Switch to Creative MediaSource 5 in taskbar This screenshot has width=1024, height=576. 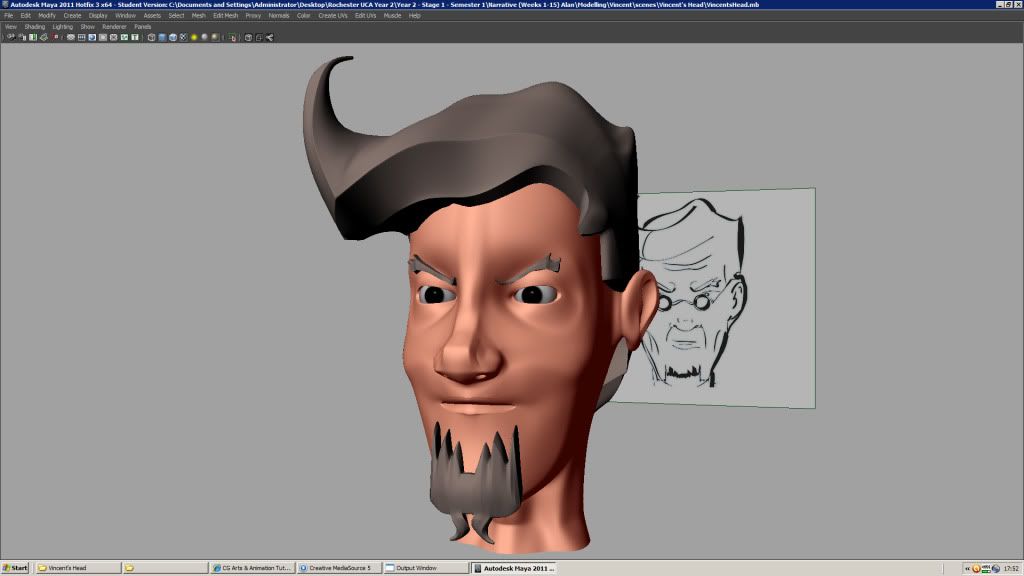pyautogui.click(x=339, y=568)
